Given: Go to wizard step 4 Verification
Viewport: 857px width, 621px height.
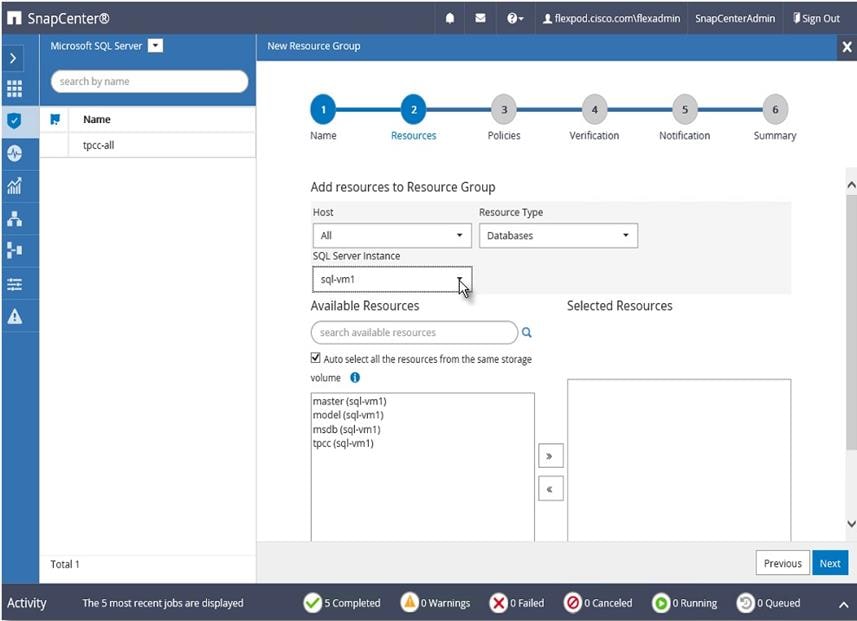Looking at the screenshot, I should (594, 110).
